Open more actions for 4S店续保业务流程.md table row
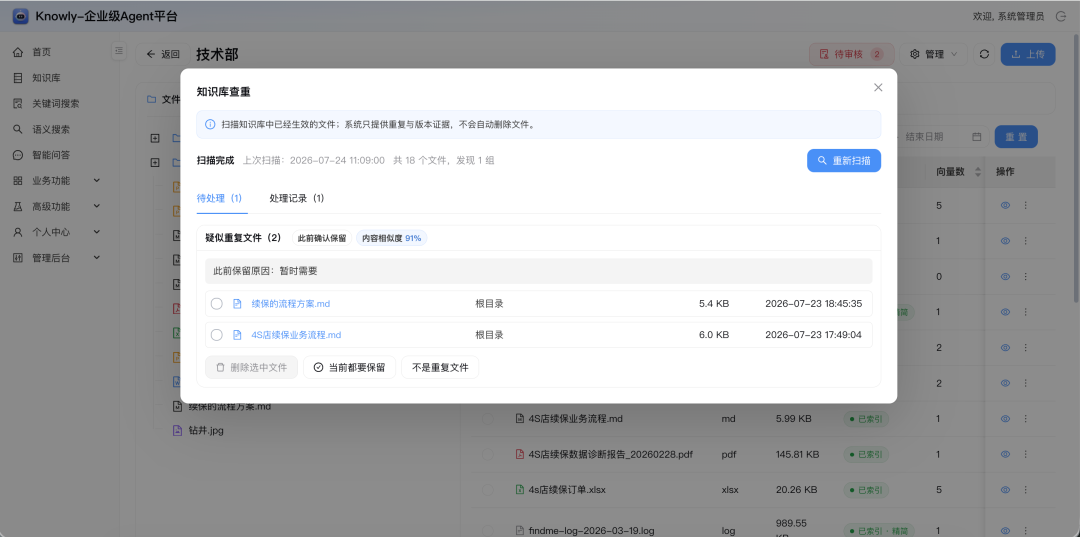Screen dimensions: 1080x537 point(1026,418)
